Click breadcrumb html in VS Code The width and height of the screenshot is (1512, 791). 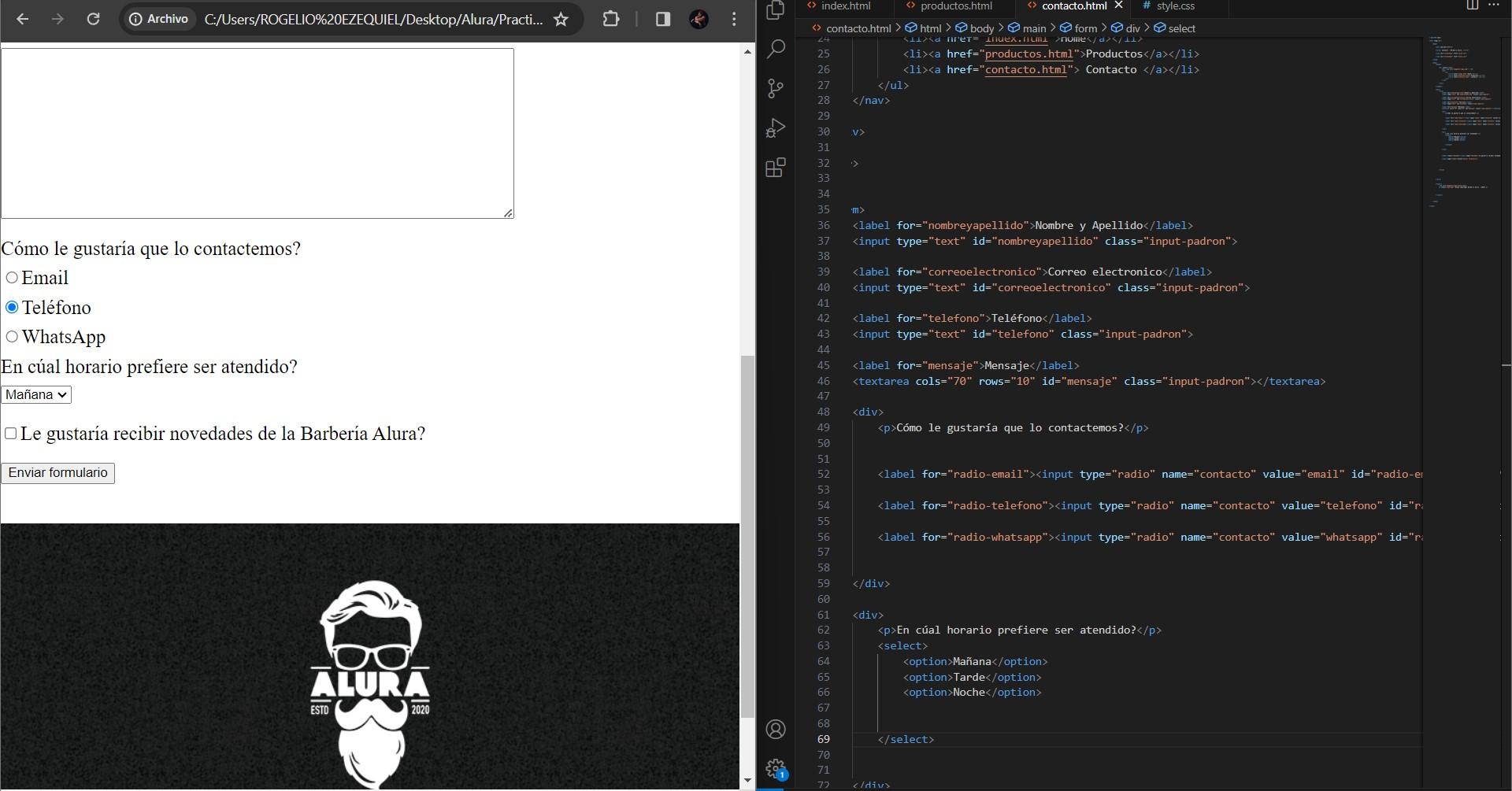click(x=923, y=28)
